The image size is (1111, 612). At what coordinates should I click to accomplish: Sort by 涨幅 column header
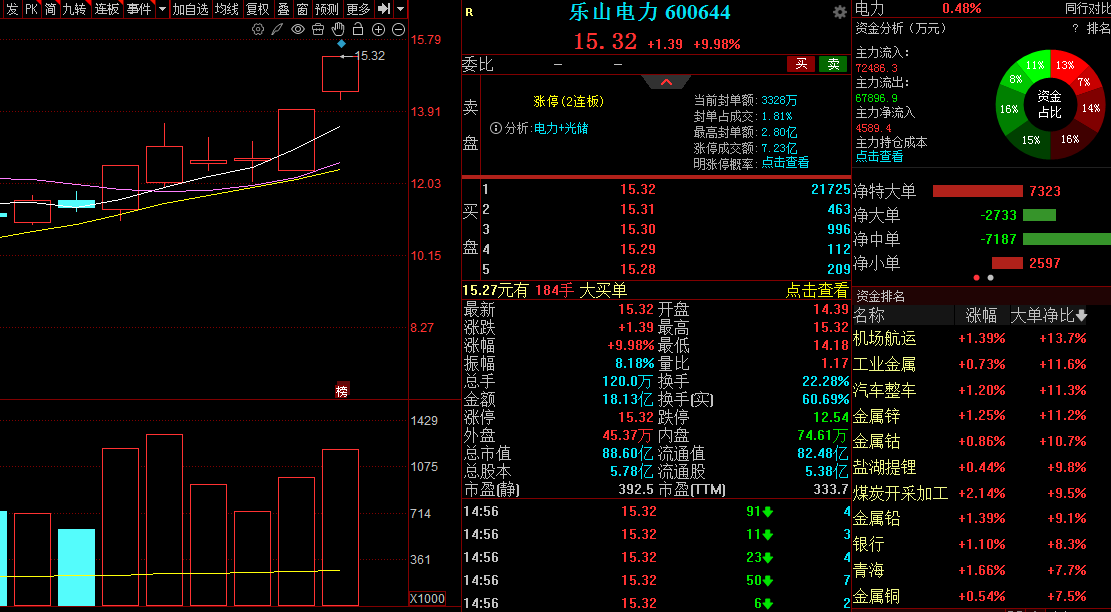(x=981, y=315)
